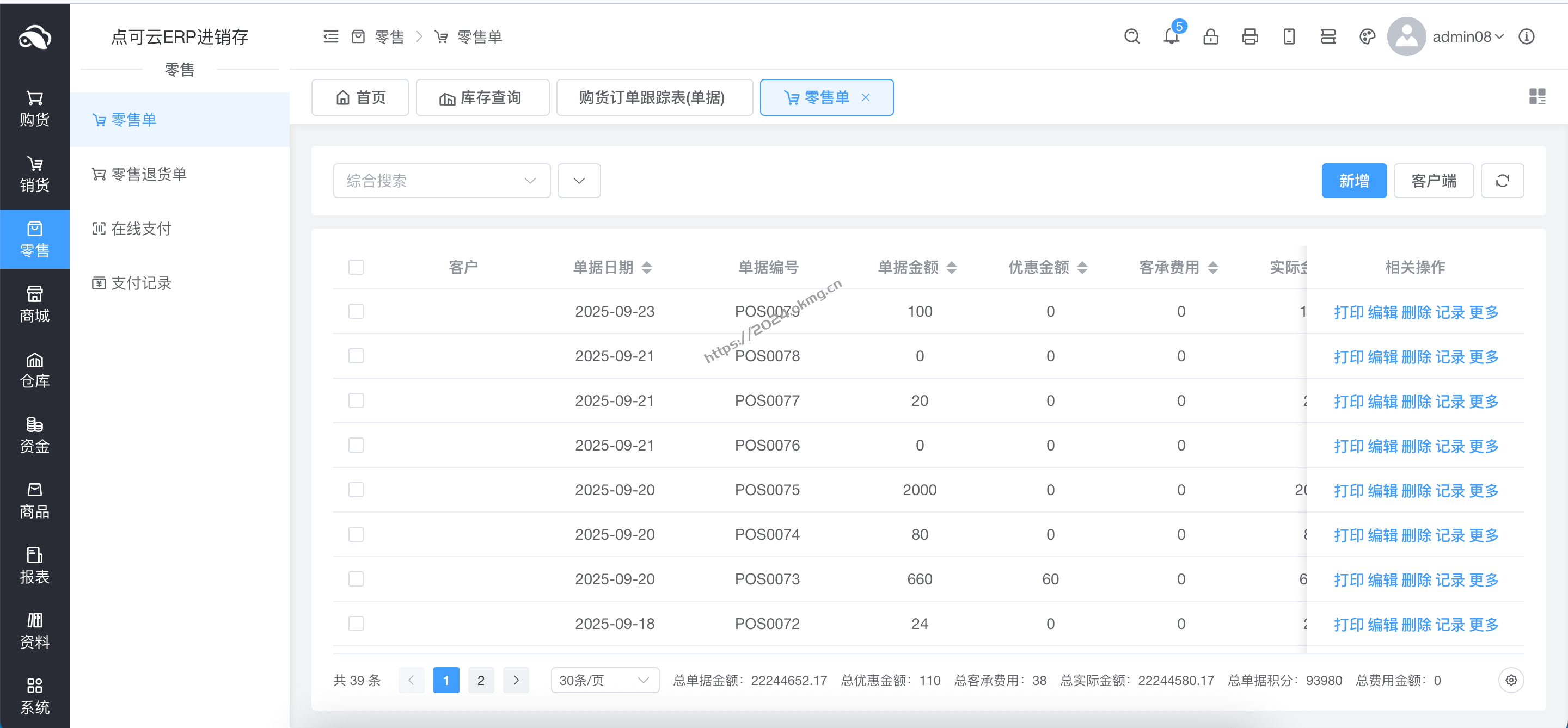Click the printer icon in header
Image resolution: width=1568 pixels, height=728 pixels.
1249,37
